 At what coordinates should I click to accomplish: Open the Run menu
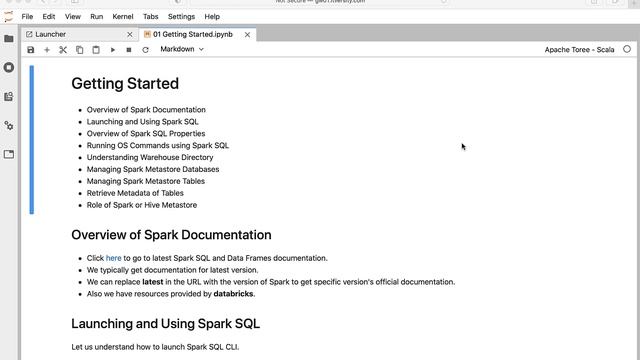(x=97, y=17)
